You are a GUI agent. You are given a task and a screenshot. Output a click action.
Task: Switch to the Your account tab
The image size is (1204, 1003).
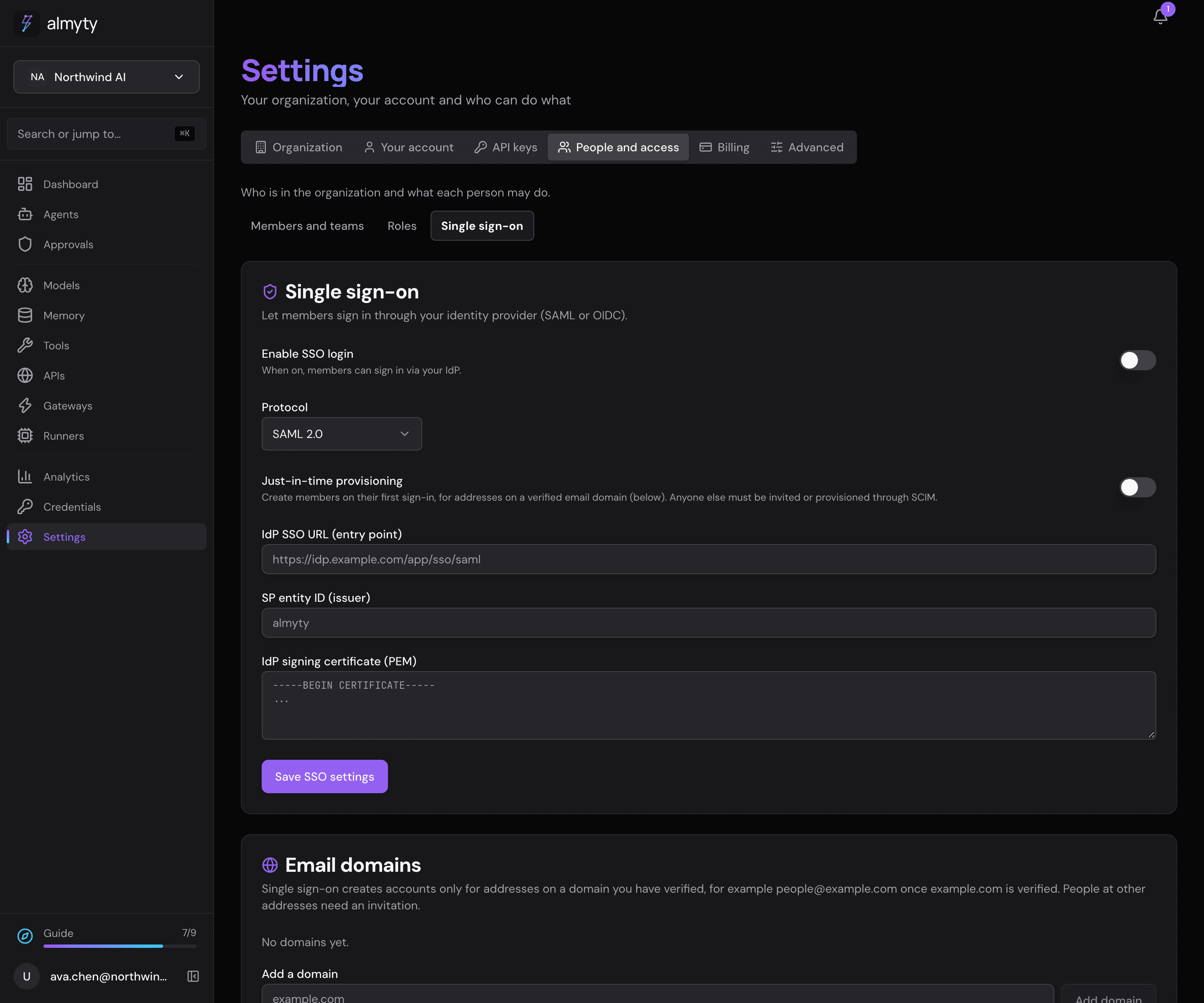click(x=408, y=147)
